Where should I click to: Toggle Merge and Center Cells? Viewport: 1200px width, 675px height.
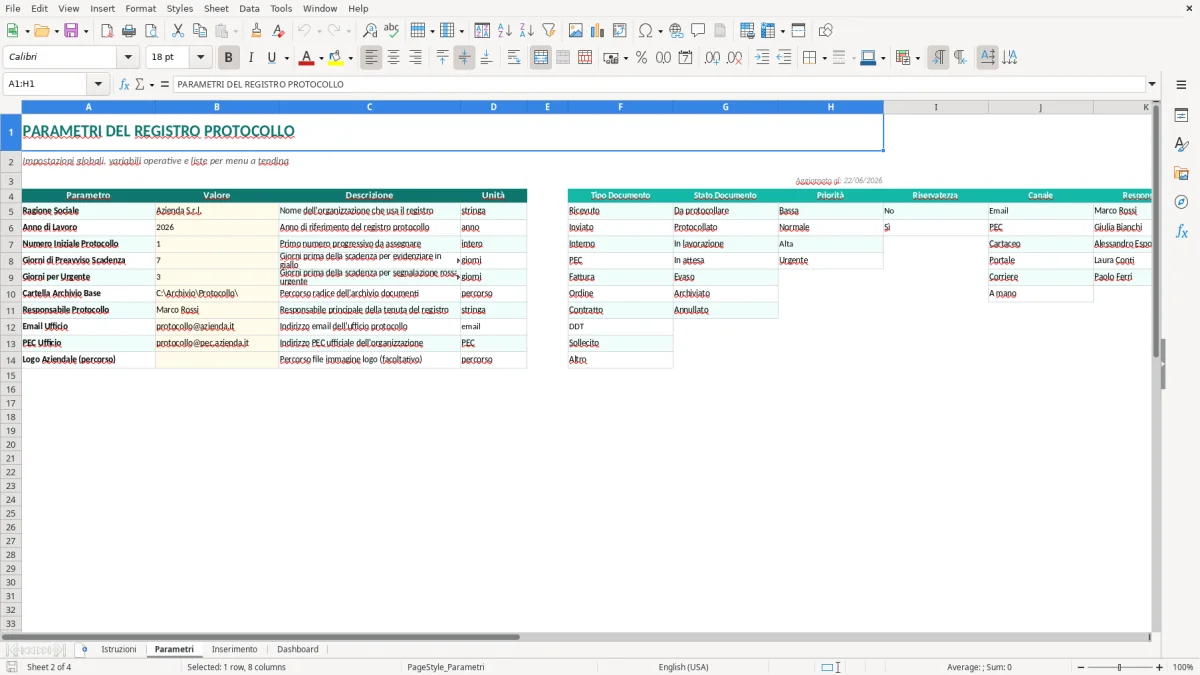coord(541,58)
